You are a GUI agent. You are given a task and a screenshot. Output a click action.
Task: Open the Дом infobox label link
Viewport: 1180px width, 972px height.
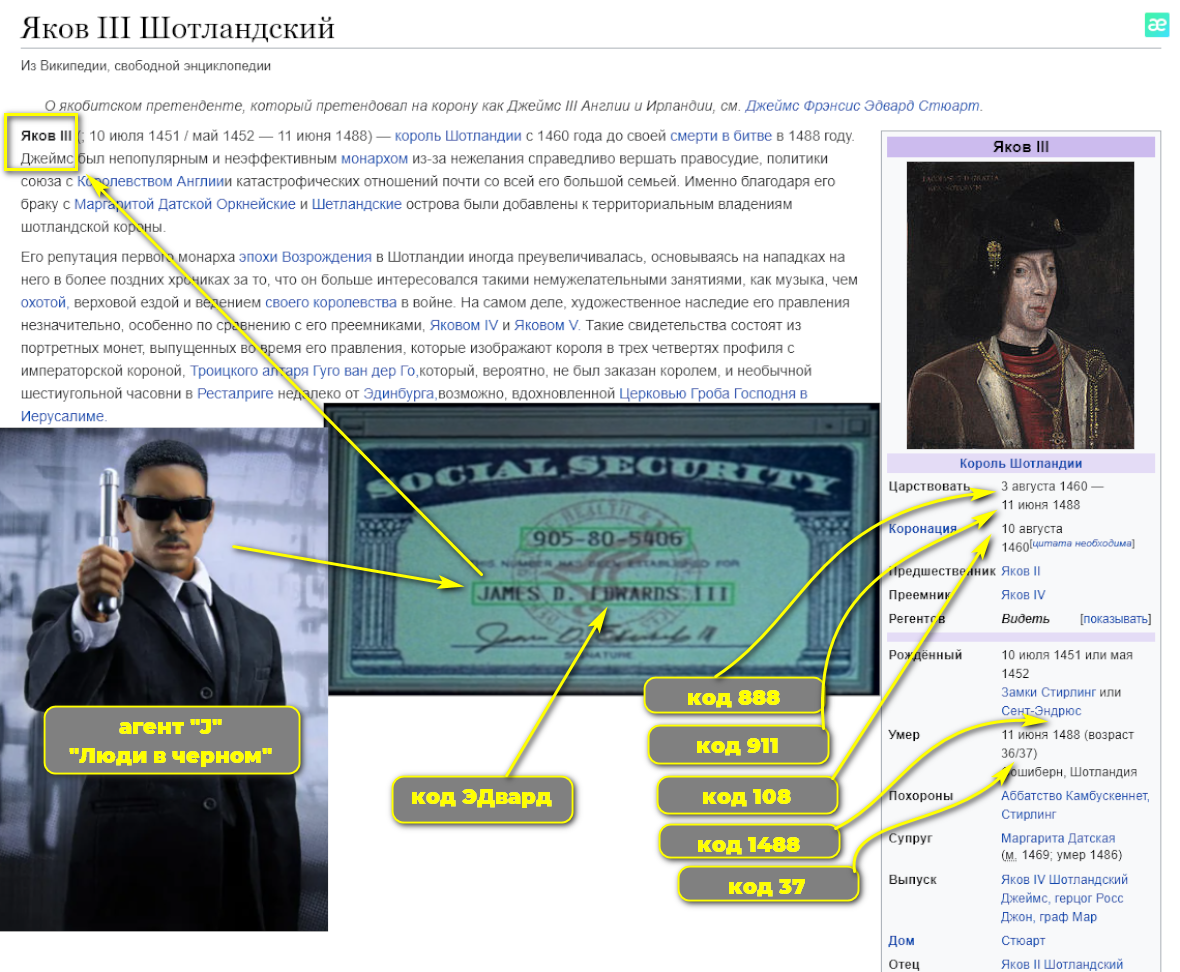tap(901, 941)
